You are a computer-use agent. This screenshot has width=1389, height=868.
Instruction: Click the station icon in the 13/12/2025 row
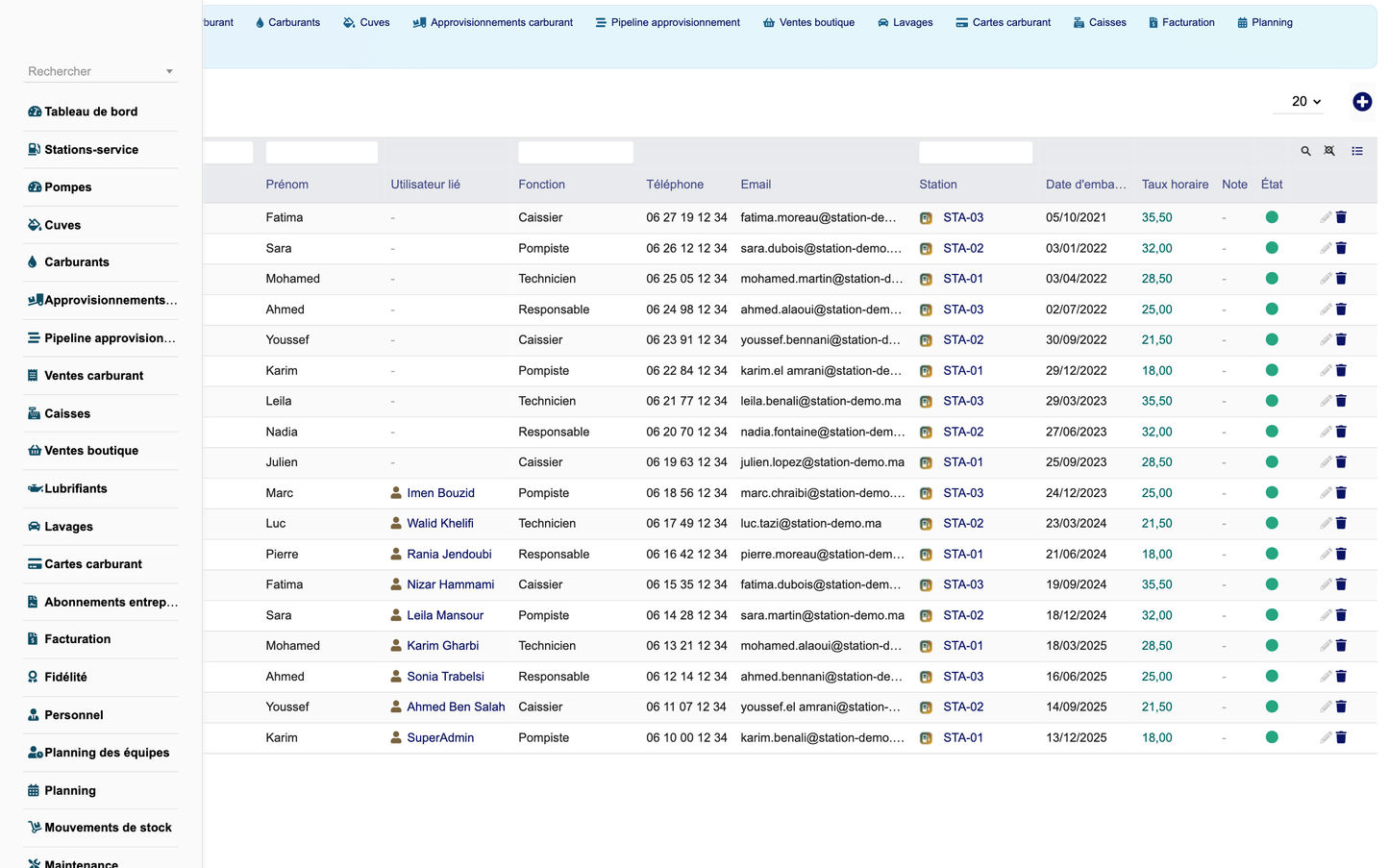(x=926, y=738)
